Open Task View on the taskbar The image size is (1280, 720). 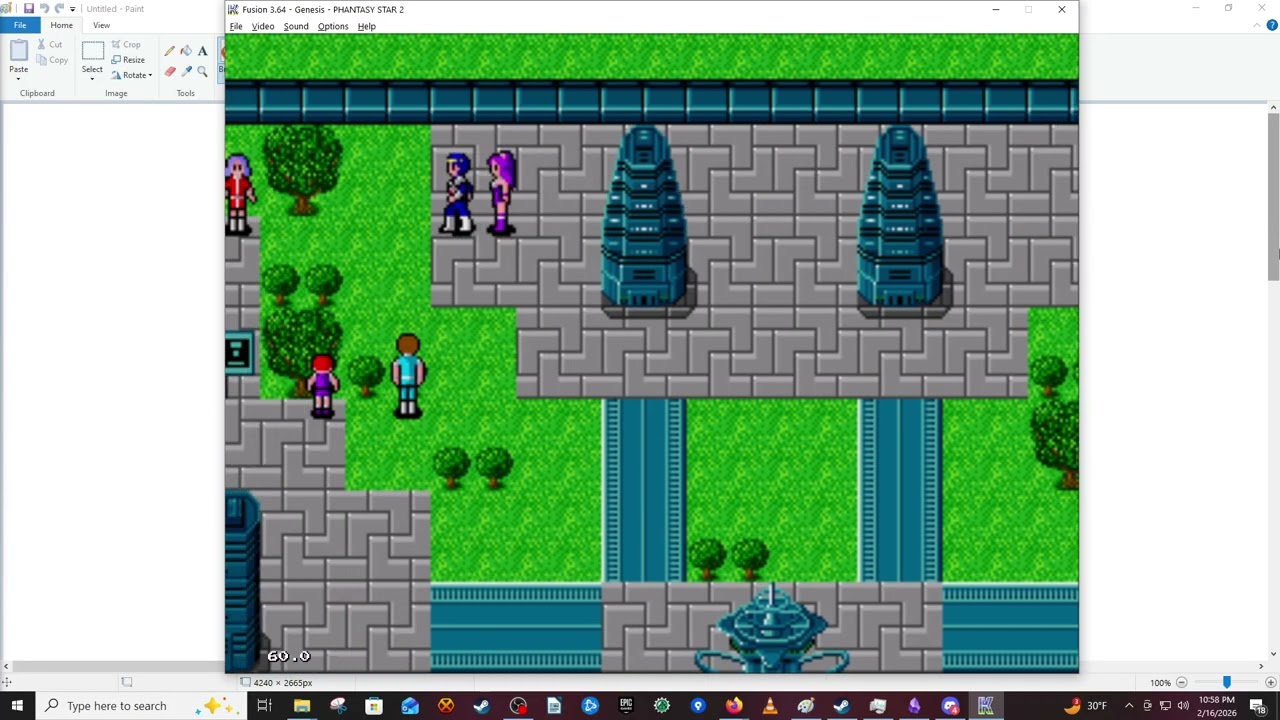[x=265, y=706]
